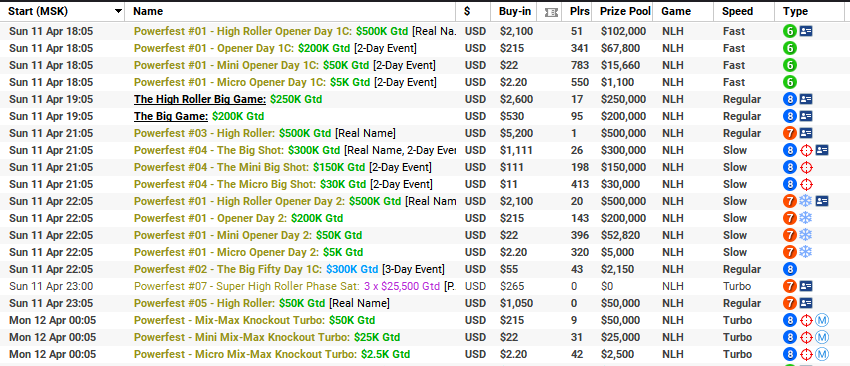Click the ticket icon column header
Viewport: 850px width, 366px height.
[x=551, y=11]
